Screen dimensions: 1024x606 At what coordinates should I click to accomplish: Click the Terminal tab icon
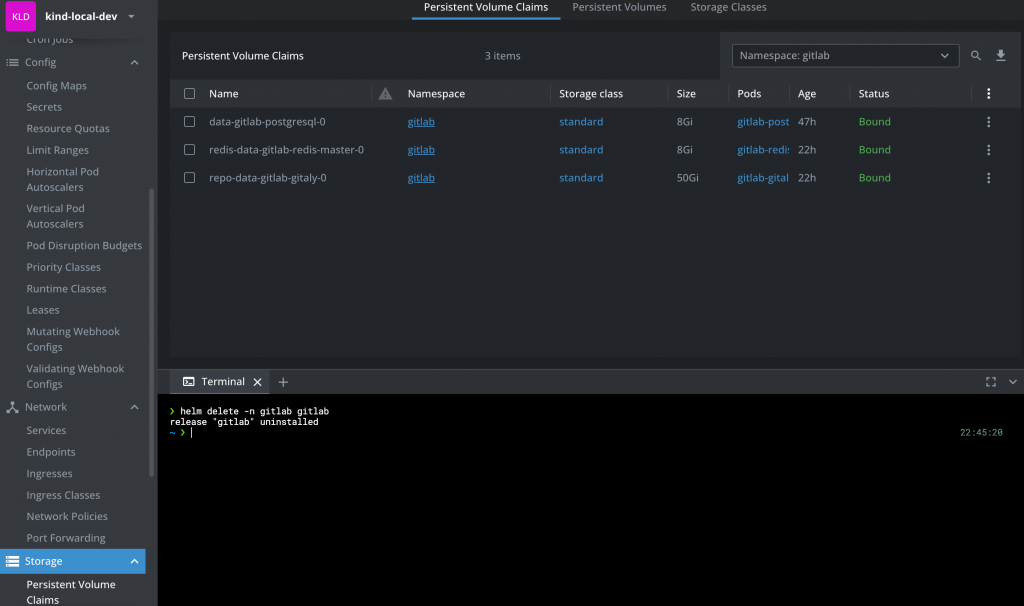(189, 382)
